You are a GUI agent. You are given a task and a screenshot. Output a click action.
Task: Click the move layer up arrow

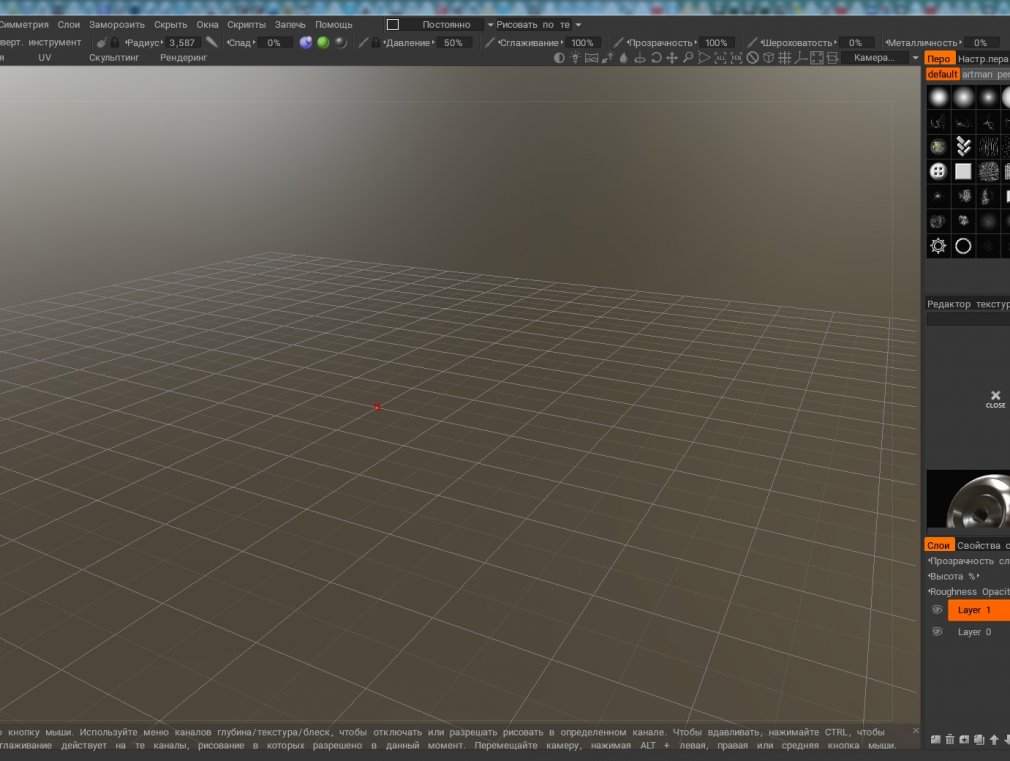[x=994, y=740]
